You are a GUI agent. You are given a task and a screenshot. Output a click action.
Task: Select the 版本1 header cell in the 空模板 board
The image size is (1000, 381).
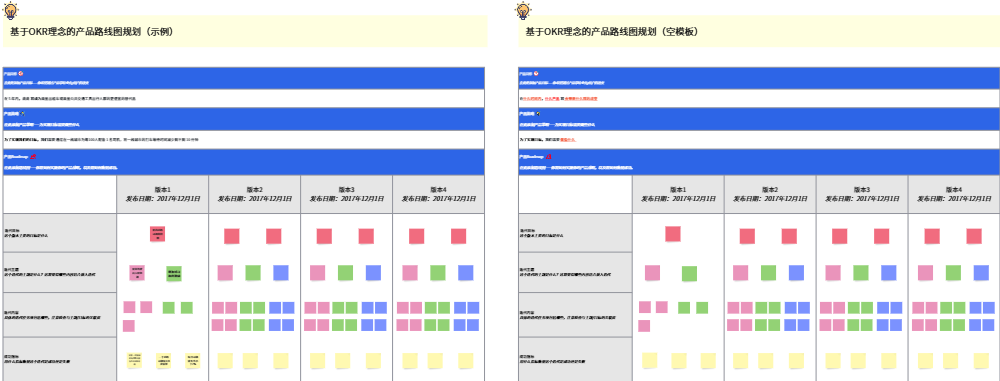[x=678, y=195]
